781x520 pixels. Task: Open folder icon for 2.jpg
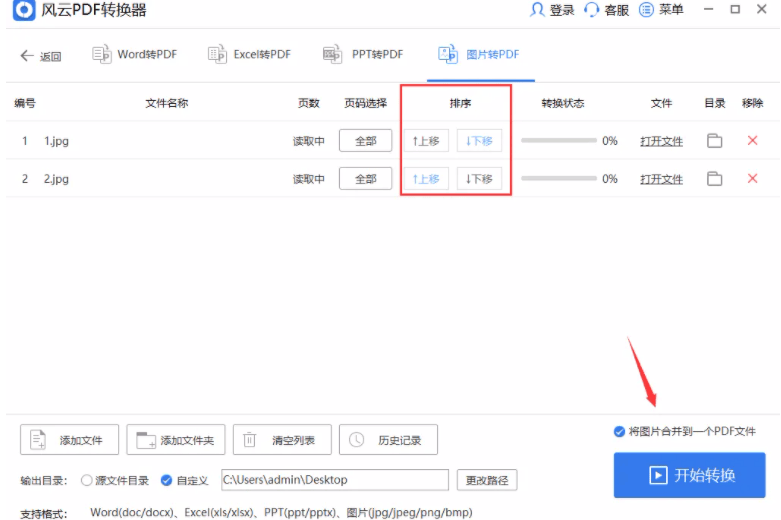click(715, 179)
